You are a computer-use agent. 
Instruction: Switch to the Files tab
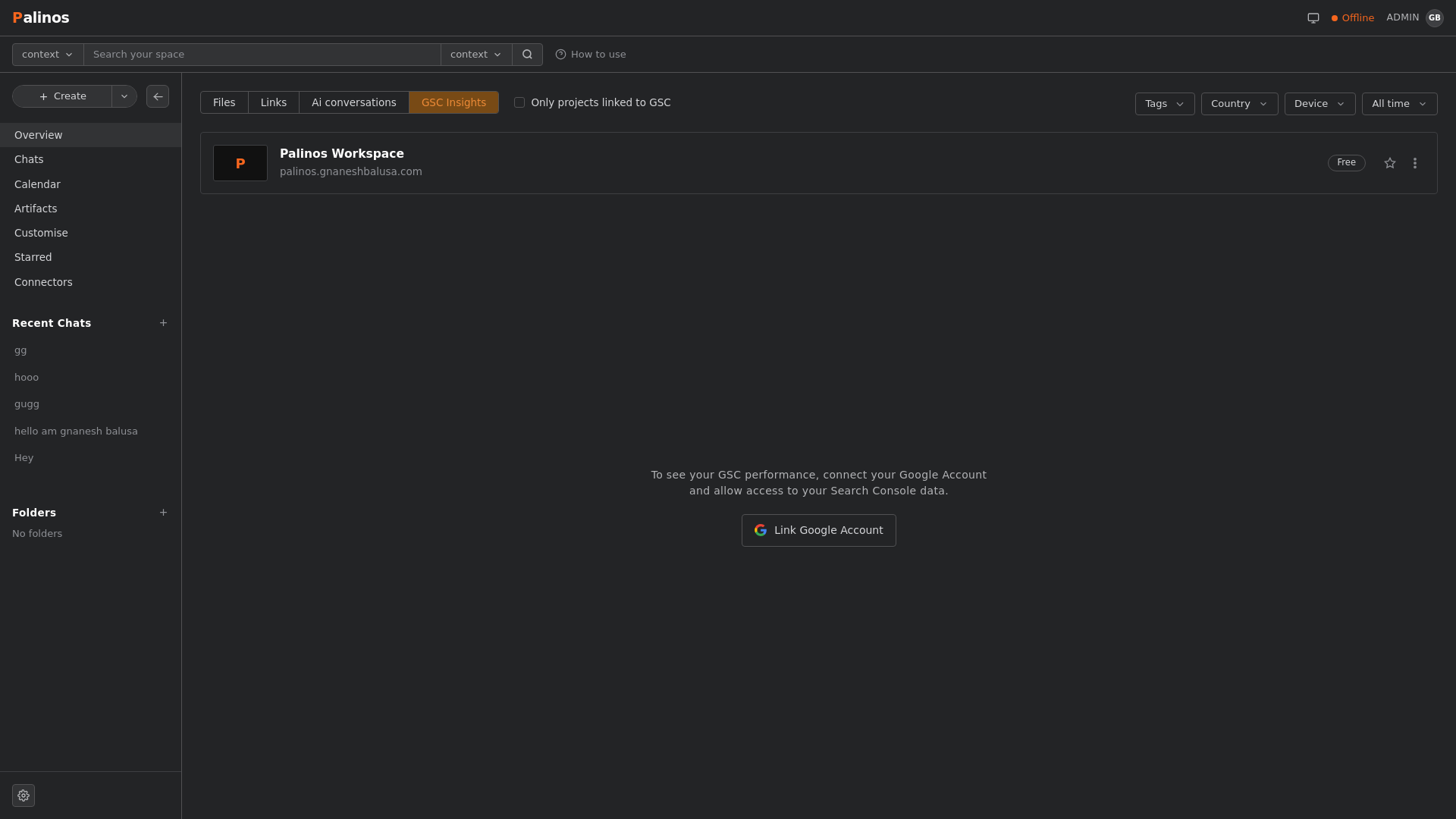[224, 102]
